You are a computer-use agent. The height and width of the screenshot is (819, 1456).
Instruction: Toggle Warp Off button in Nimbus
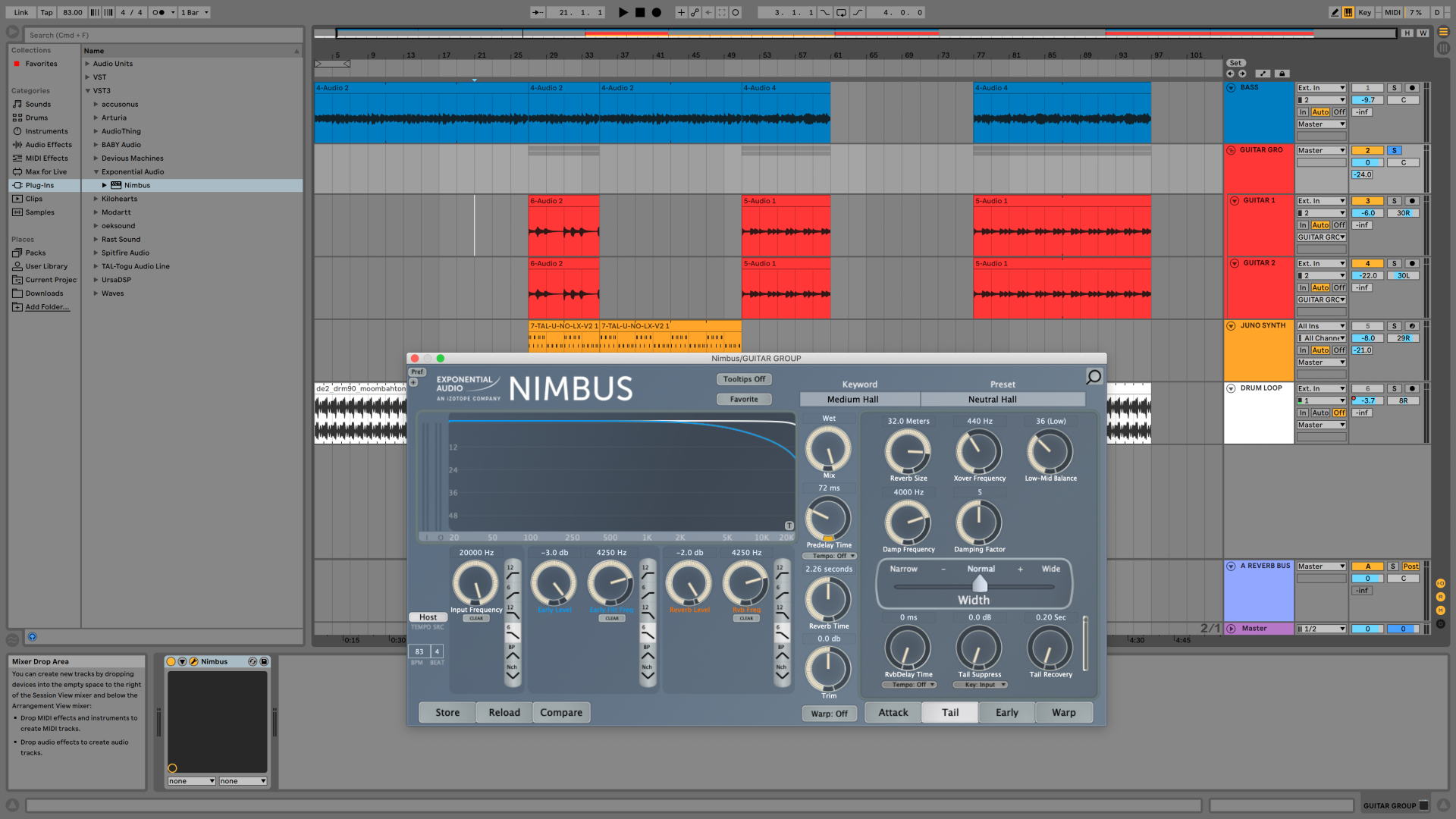pyautogui.click(x=829, y=714)
